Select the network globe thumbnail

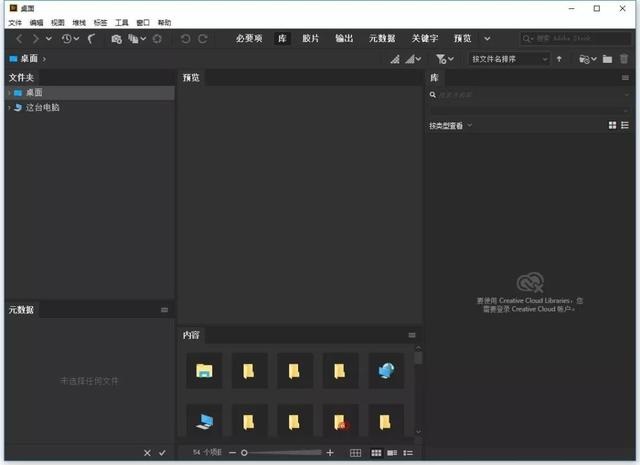(x=386, y=371)
